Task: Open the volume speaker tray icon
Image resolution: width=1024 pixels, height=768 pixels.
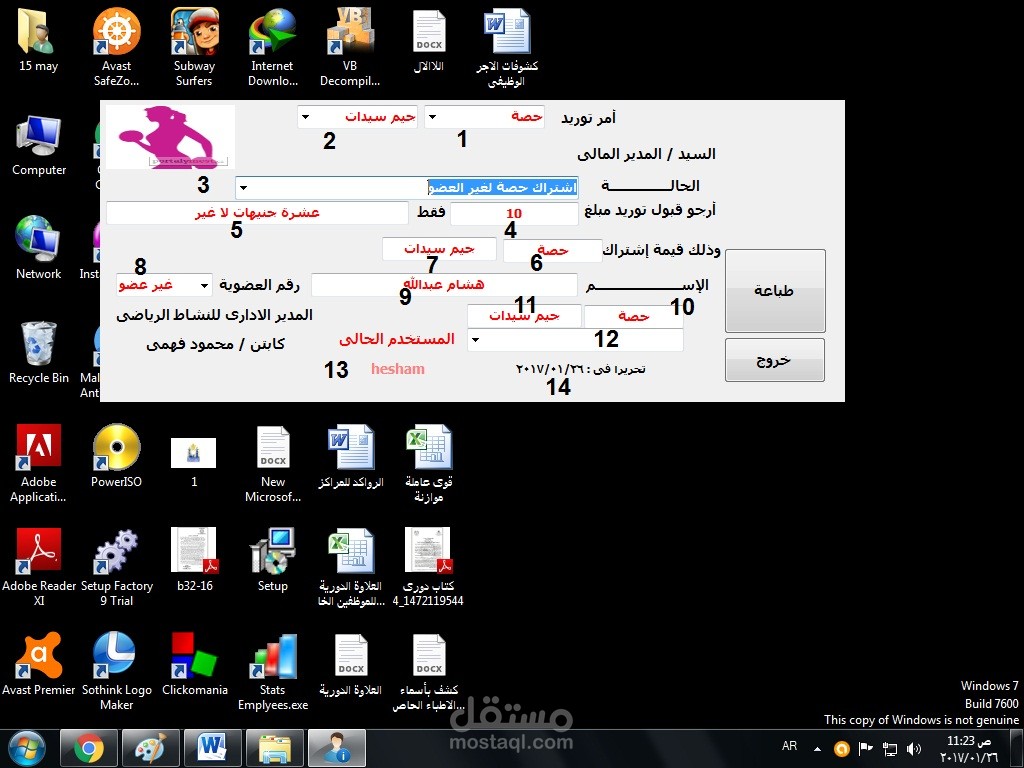Action: (x=914, y=748)
